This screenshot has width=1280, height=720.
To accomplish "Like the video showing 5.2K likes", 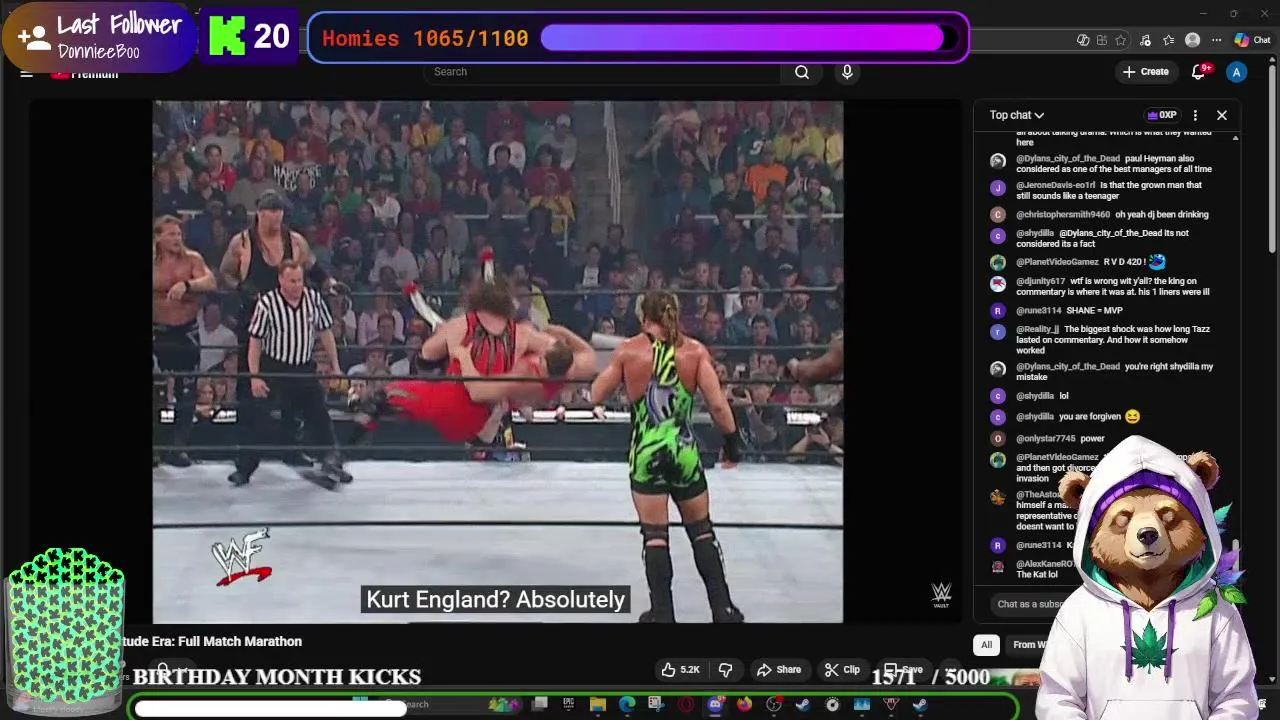I will click(680, 670).
